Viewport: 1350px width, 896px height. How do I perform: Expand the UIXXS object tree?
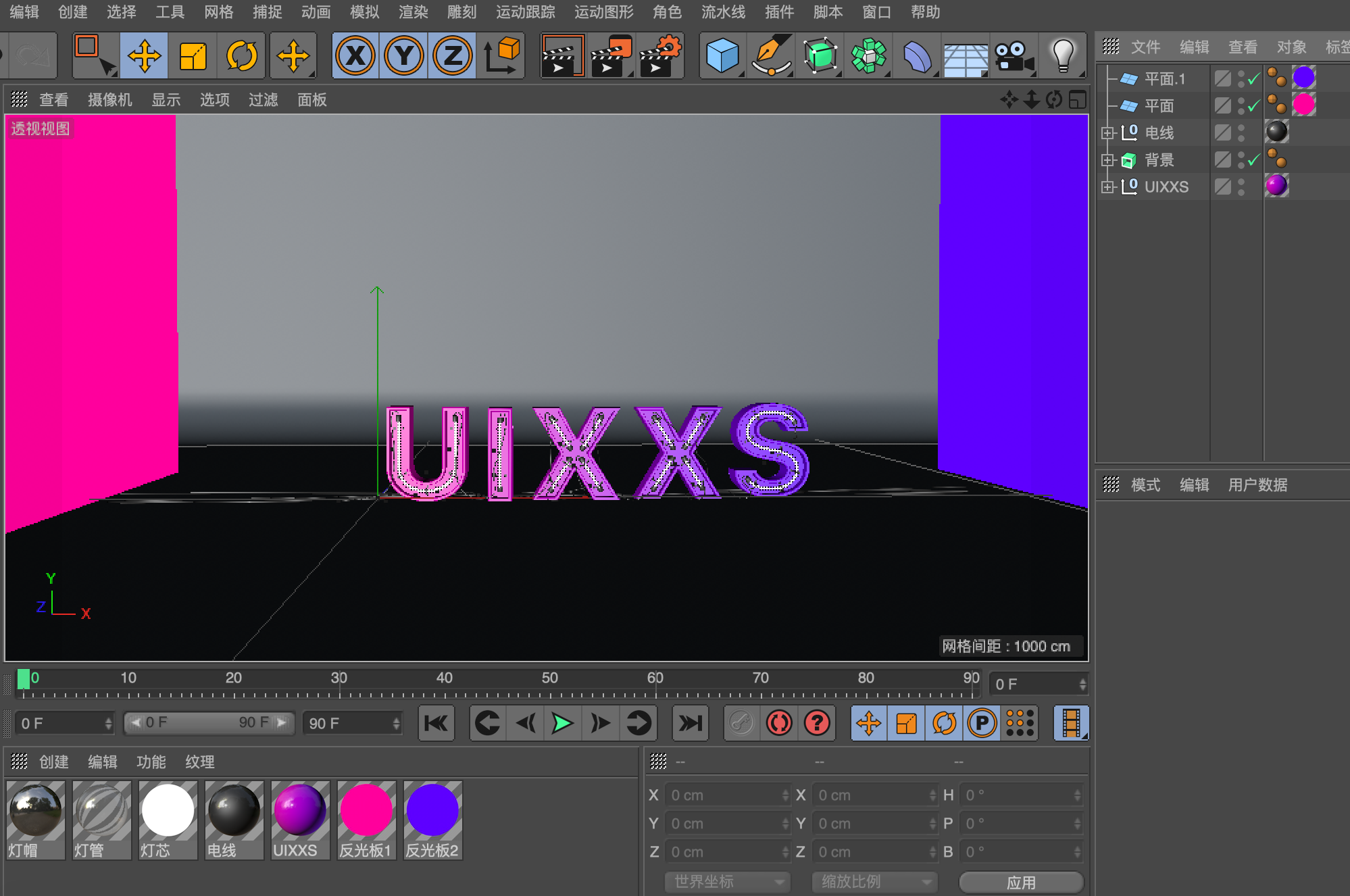coord(1107,187)
